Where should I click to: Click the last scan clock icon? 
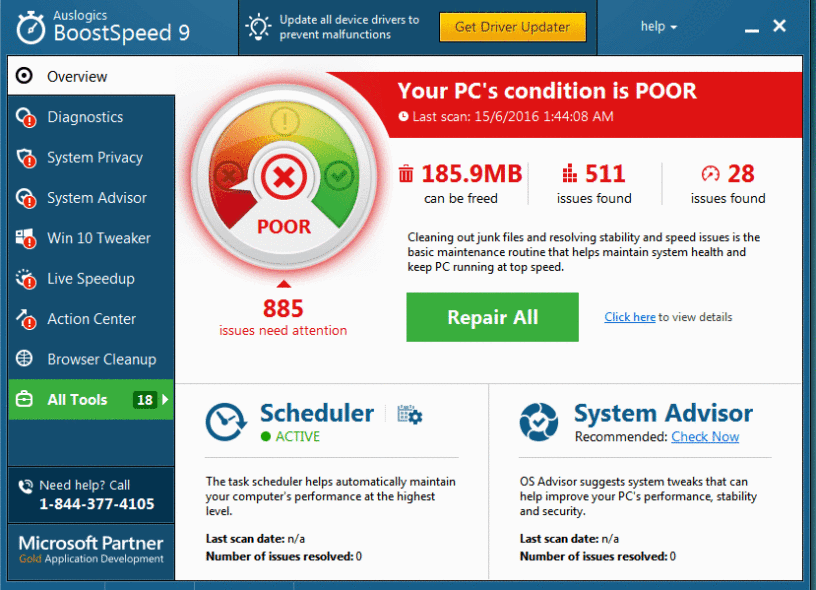[x=403, y=117]
